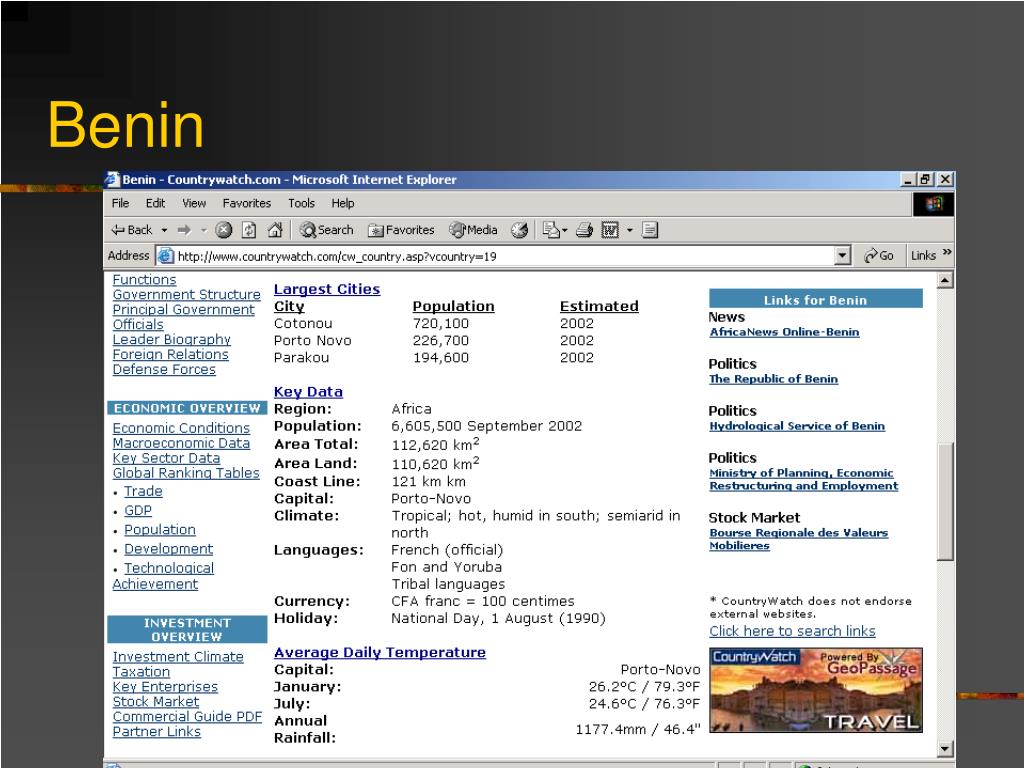Viewport: 1024px width, 768px height.
Task: Click the Mail toolbar icon
Action: tap(551, 230)
